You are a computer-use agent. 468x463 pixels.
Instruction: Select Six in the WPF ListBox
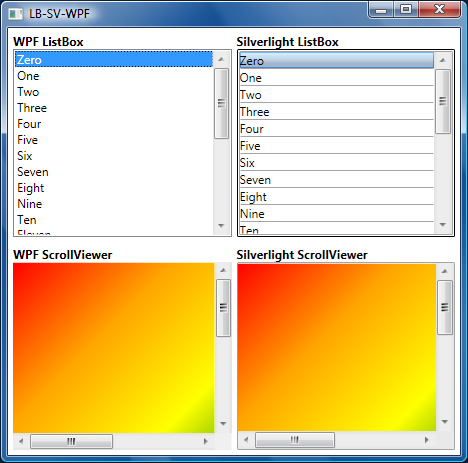114,156
